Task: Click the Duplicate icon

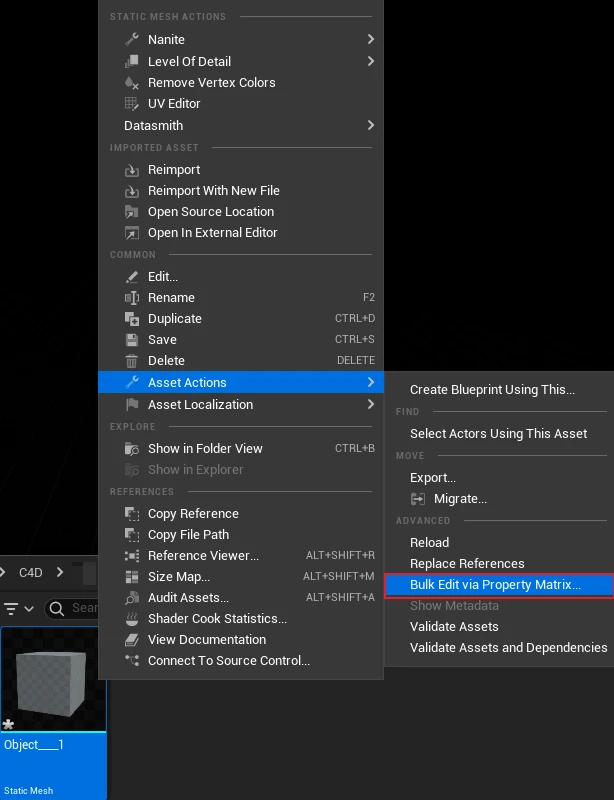Action: coord(131,319)
